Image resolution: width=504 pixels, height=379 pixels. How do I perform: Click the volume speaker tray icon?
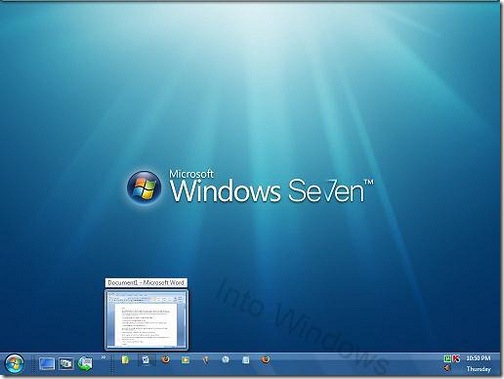click(x=447, y=368)
